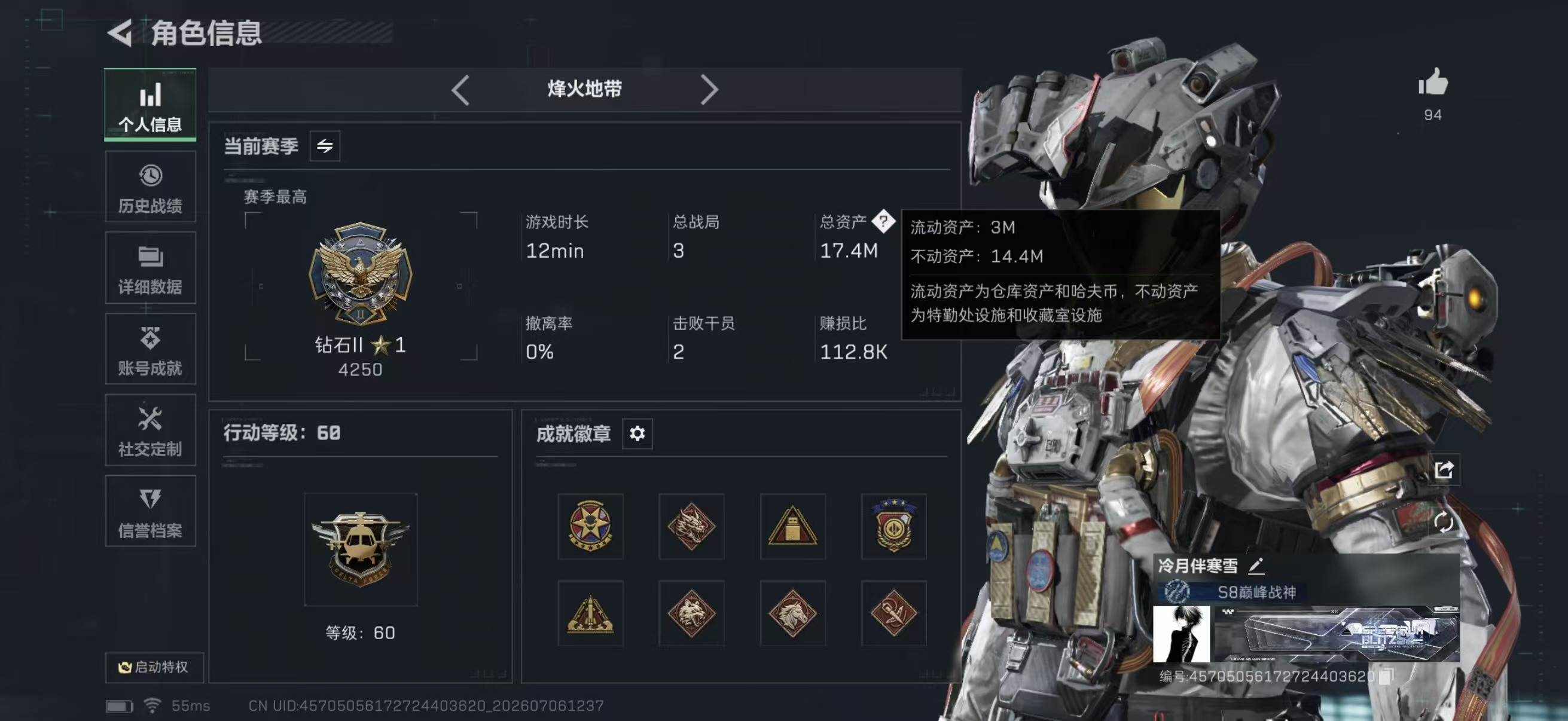Copy the player 编号 with copy icon
The width and height of the screenshot is (1568, 721).
[1386, 676]
